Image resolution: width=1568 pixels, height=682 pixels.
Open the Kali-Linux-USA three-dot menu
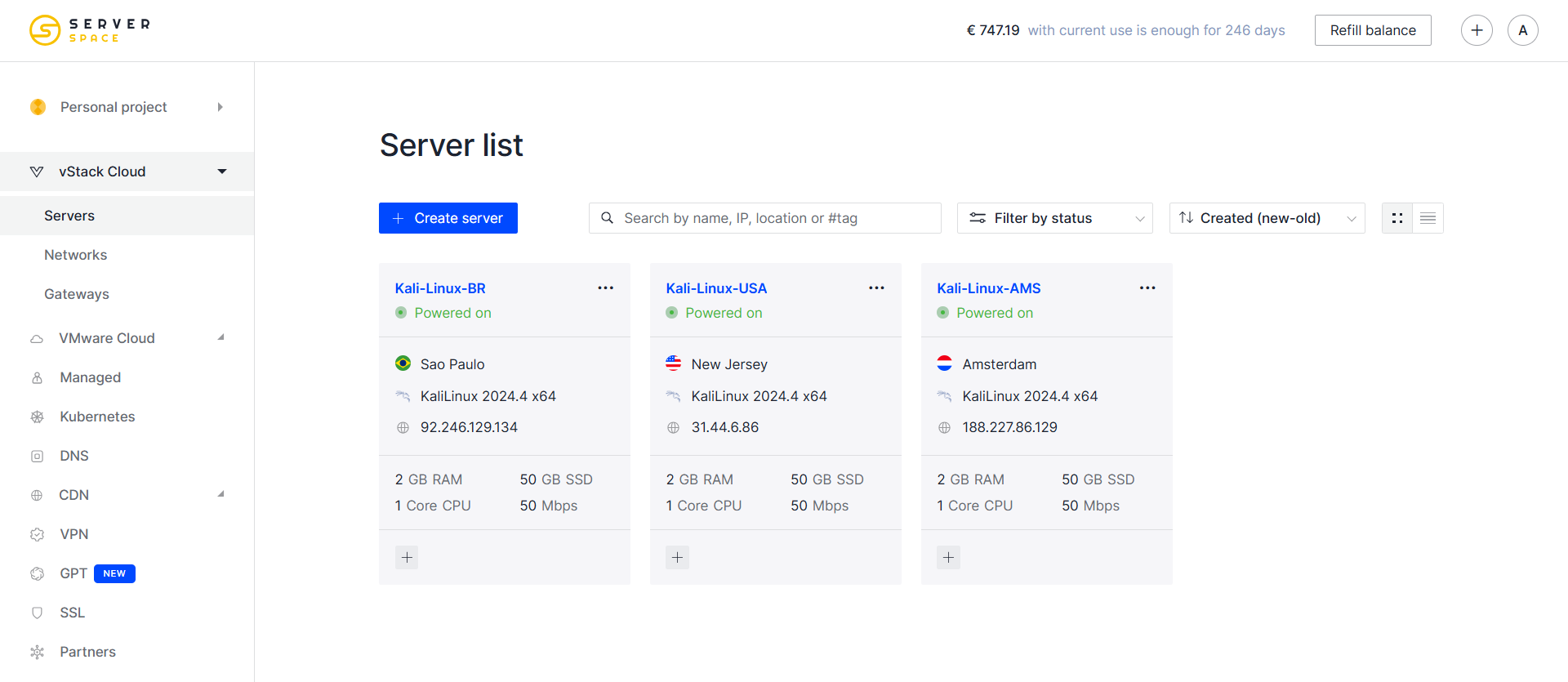point(876,288)
